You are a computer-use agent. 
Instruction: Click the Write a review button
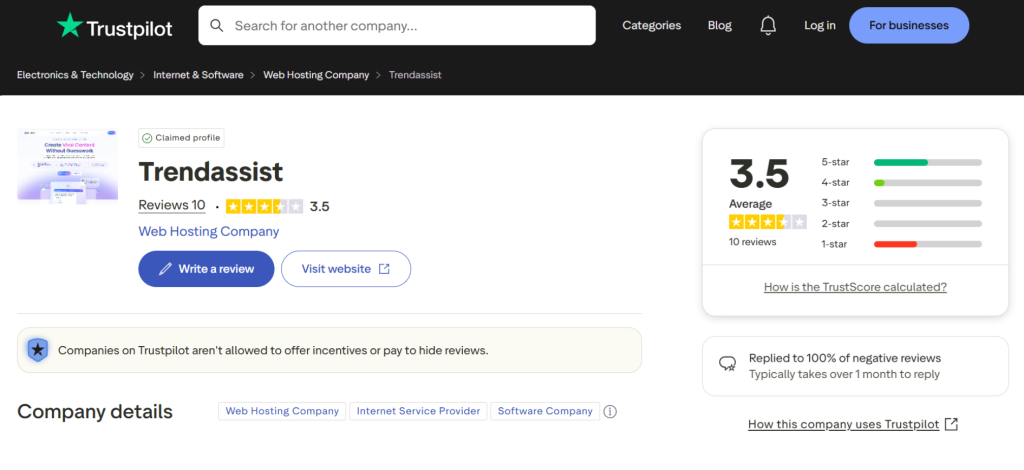tap(206, 269)
